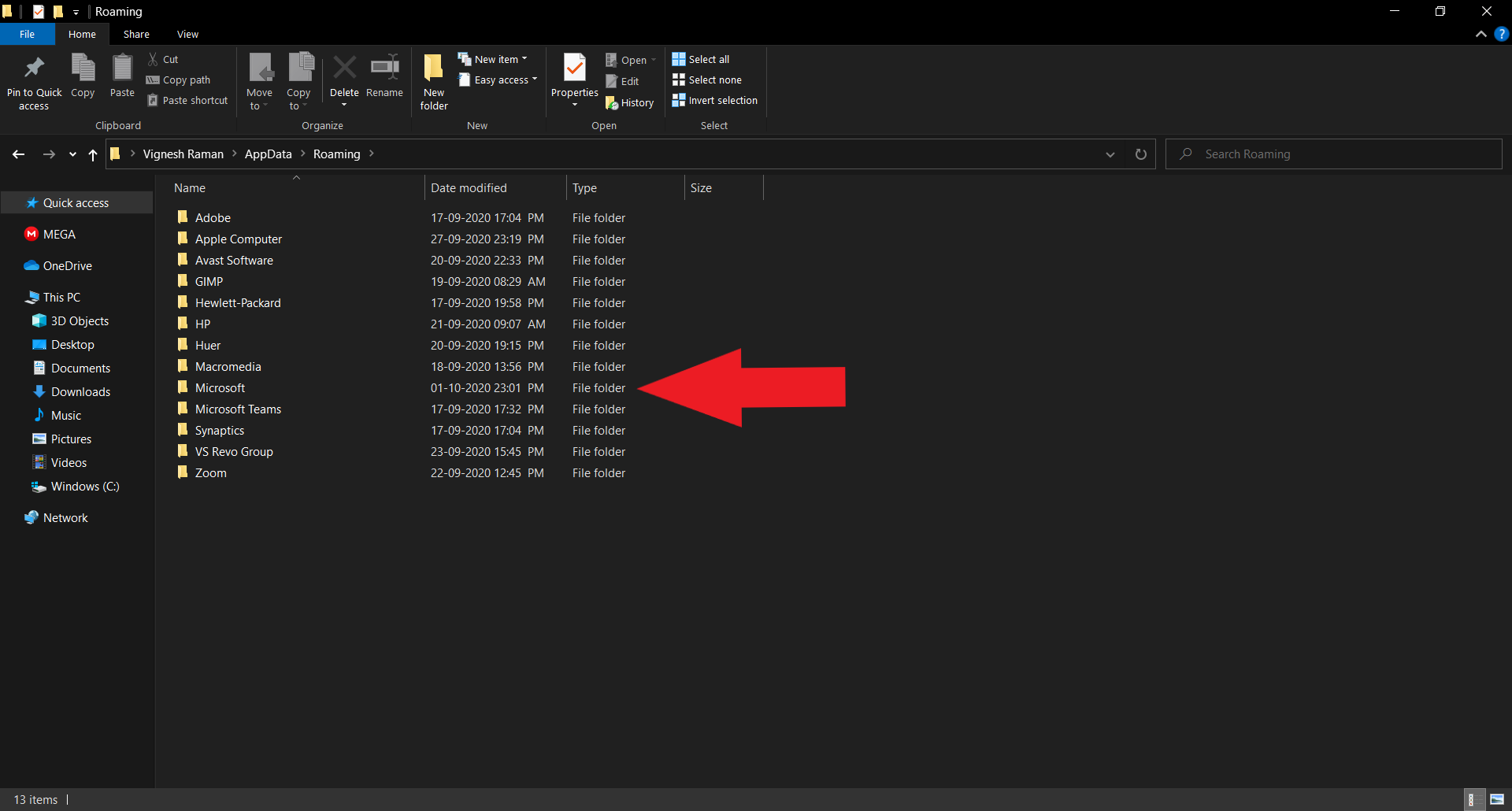
Task: Open the File menu tab
Action: [28, 34]
